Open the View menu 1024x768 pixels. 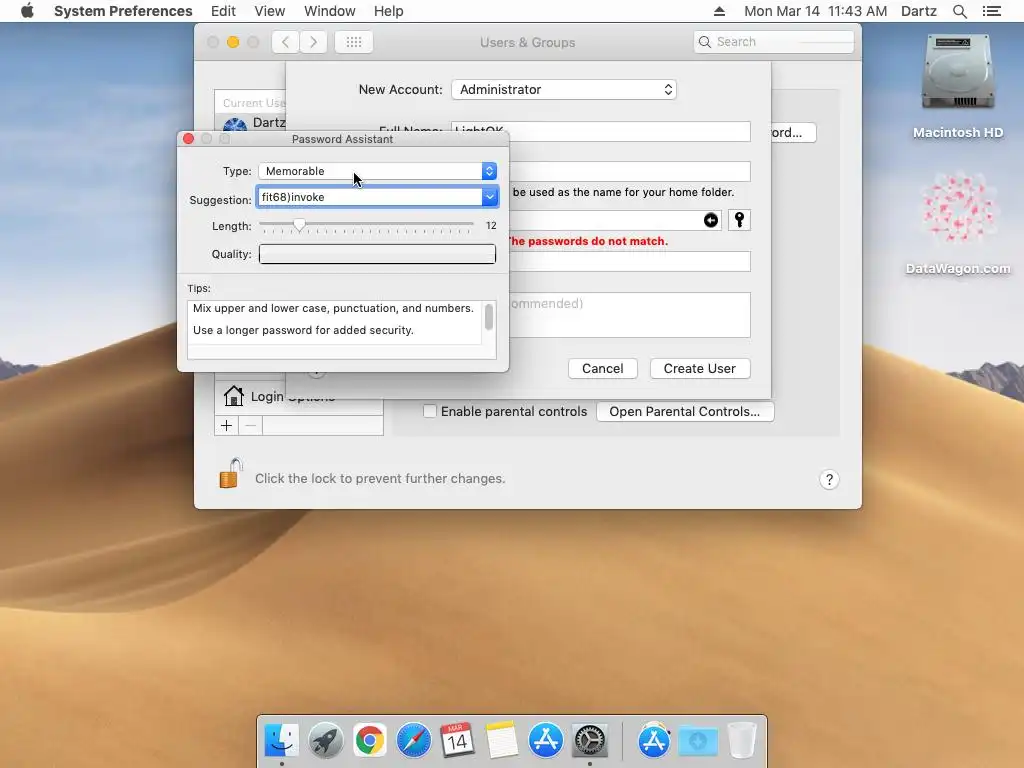[x=269, y=11]
